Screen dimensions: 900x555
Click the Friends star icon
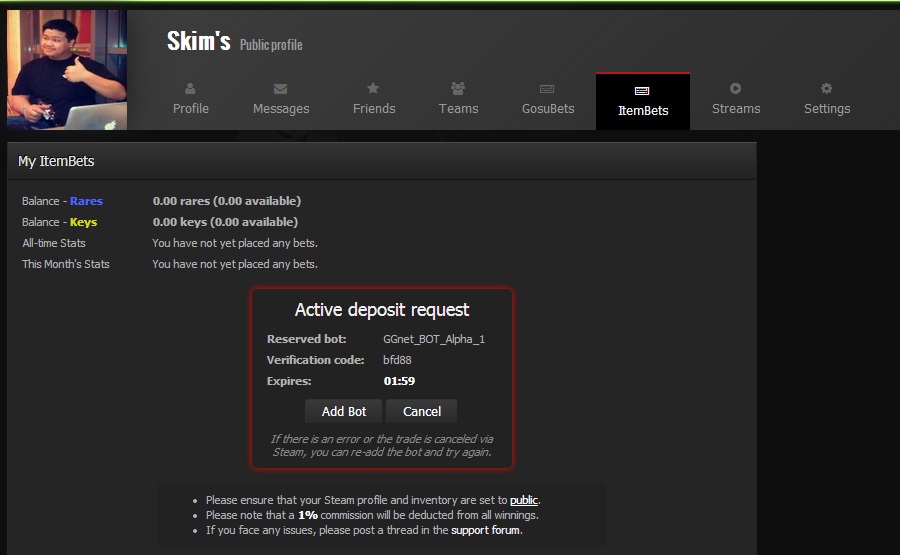(x=373, y=89)
